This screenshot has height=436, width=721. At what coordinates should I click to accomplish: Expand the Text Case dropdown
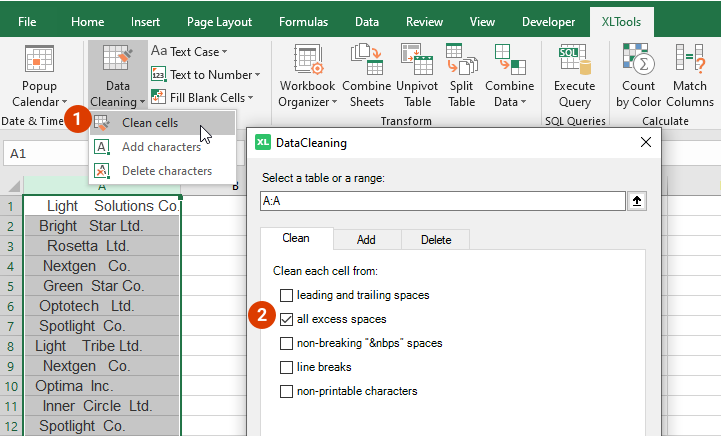(190, 51)
